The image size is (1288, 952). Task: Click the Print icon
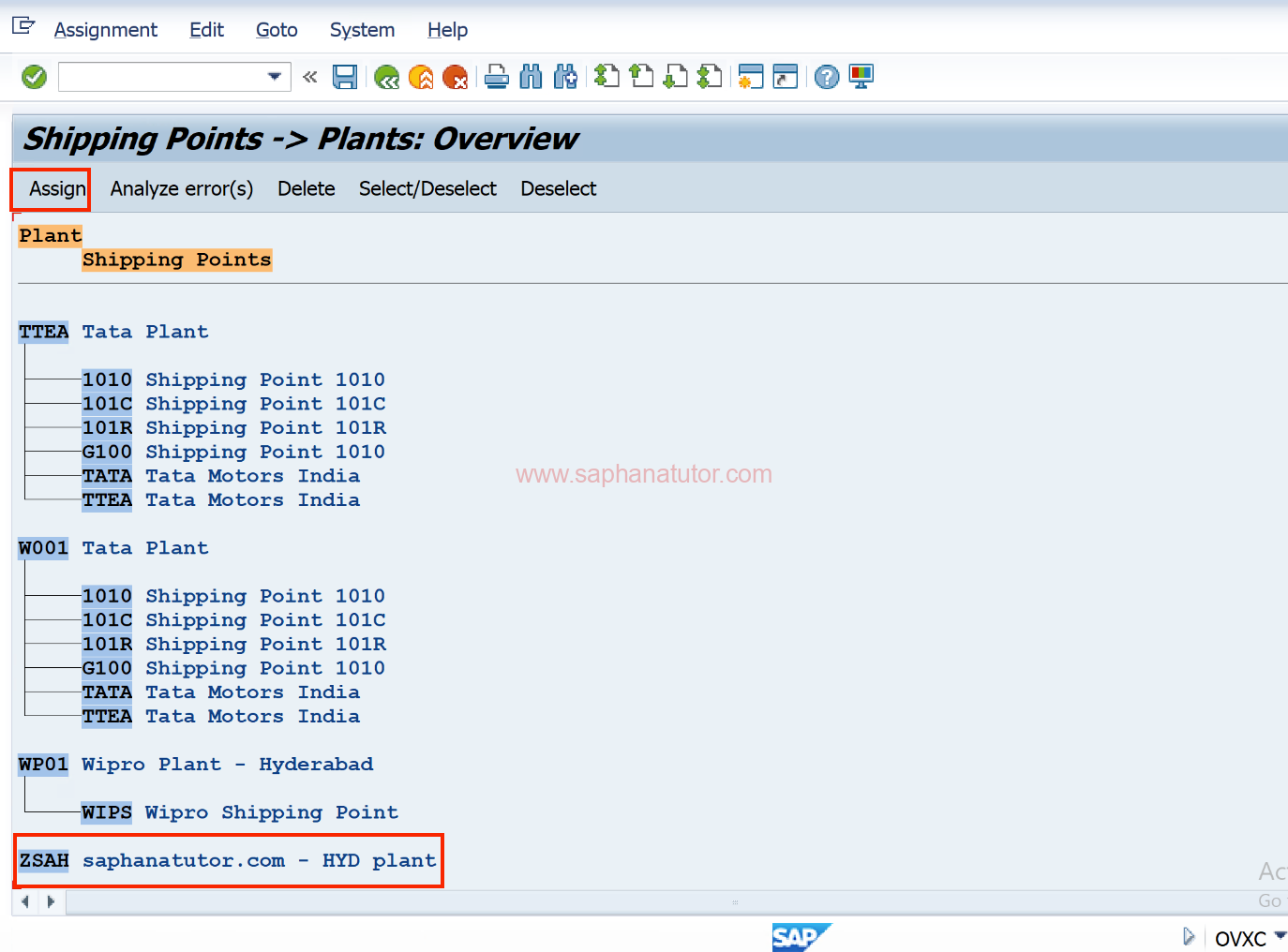(x=497, y=77)
